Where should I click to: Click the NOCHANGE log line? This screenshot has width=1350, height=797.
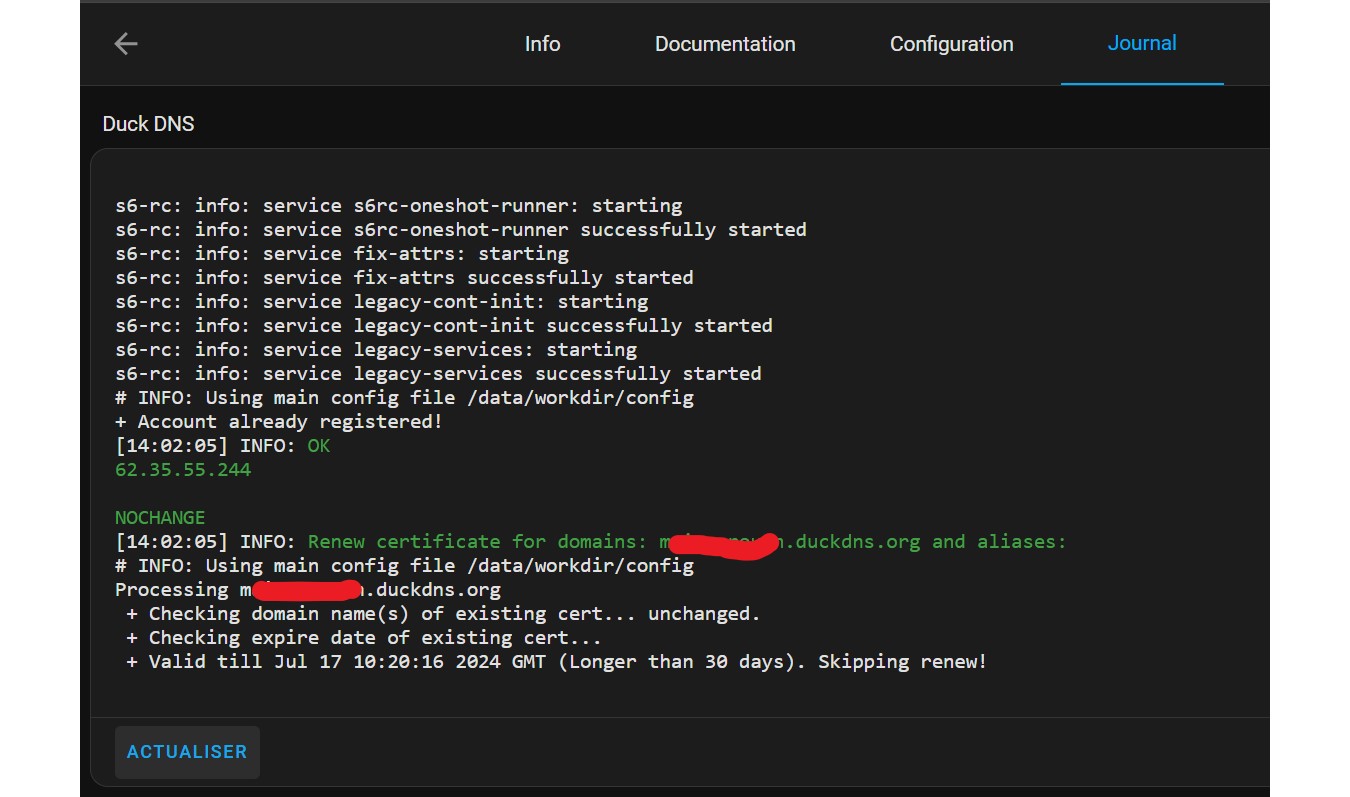160,518
